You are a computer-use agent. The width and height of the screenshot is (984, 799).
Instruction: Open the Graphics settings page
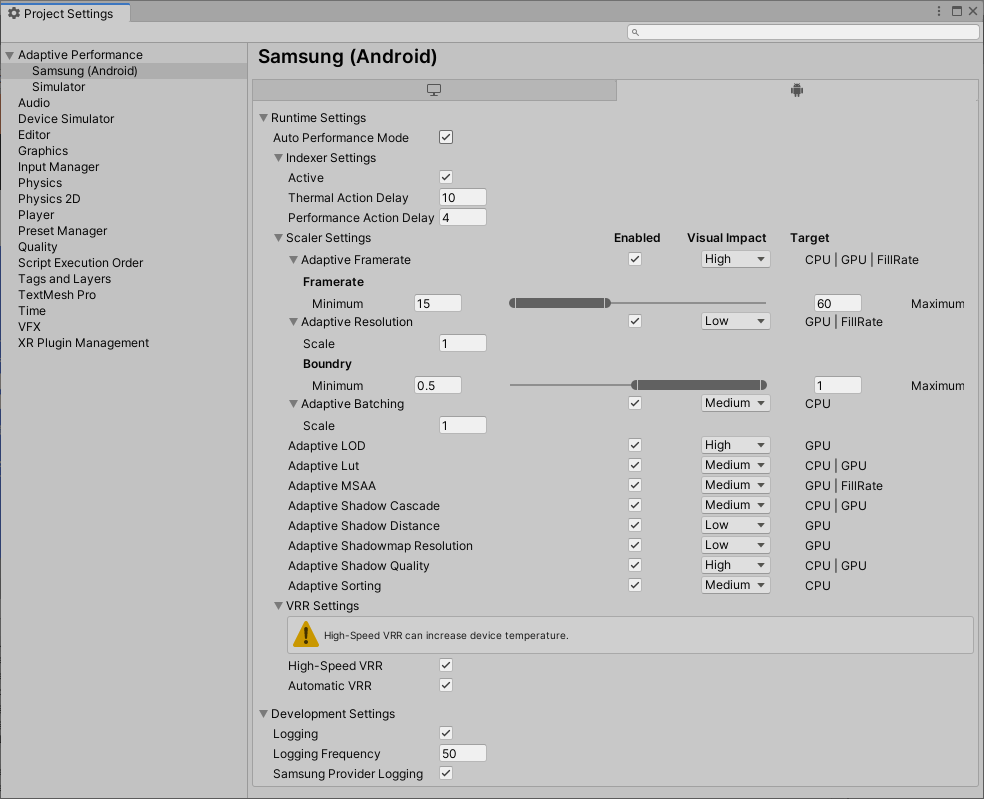[42, 150]
